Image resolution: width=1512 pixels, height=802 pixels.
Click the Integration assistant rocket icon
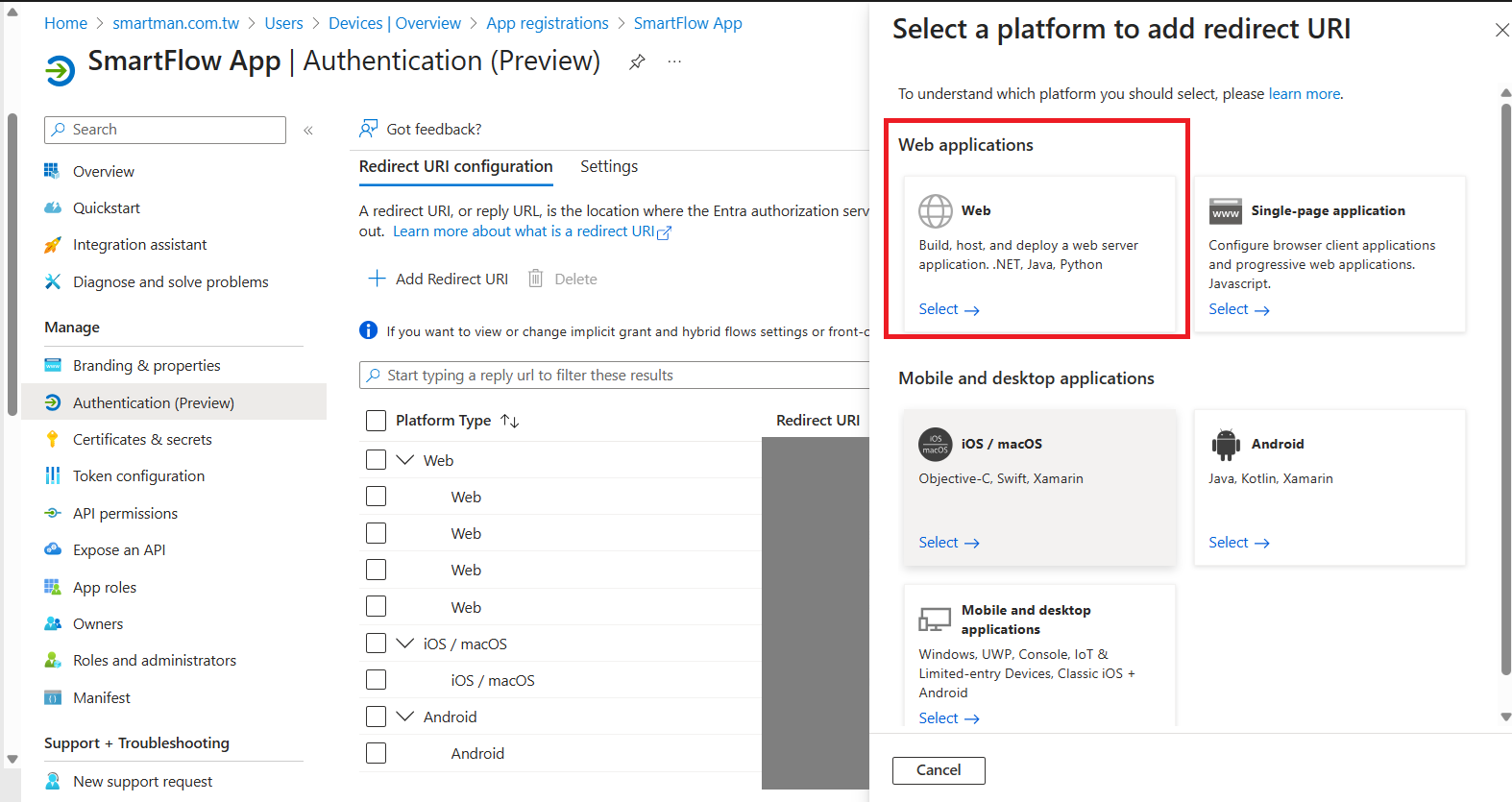[x=52, y=245]
